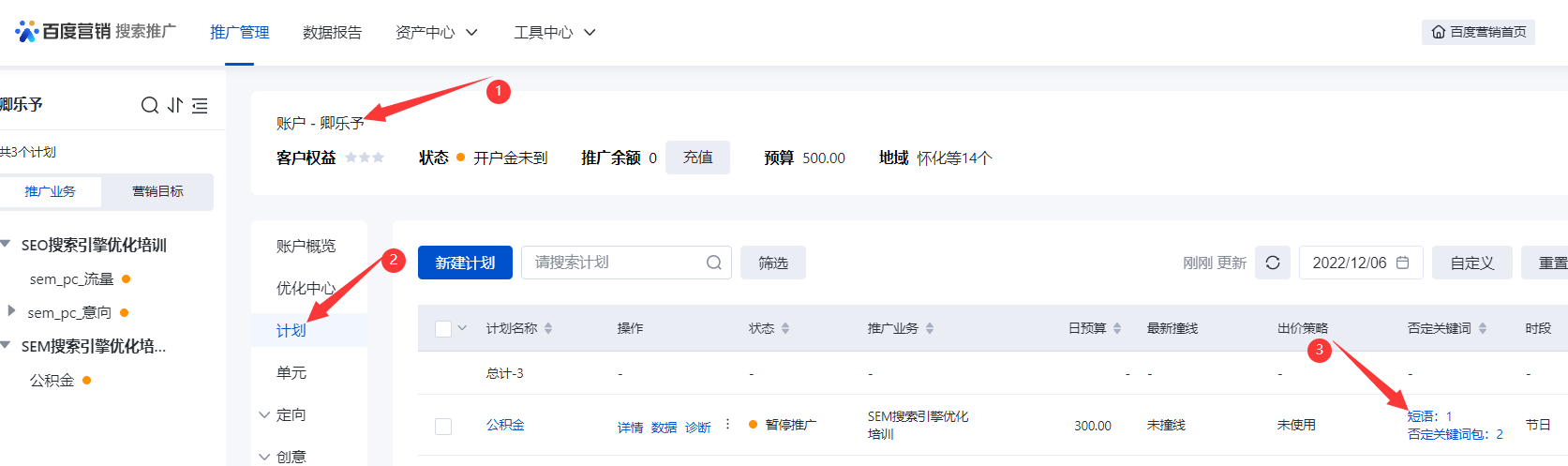Click the 账户 - 卿乐予 breadcrumb text

click(320, 123)
